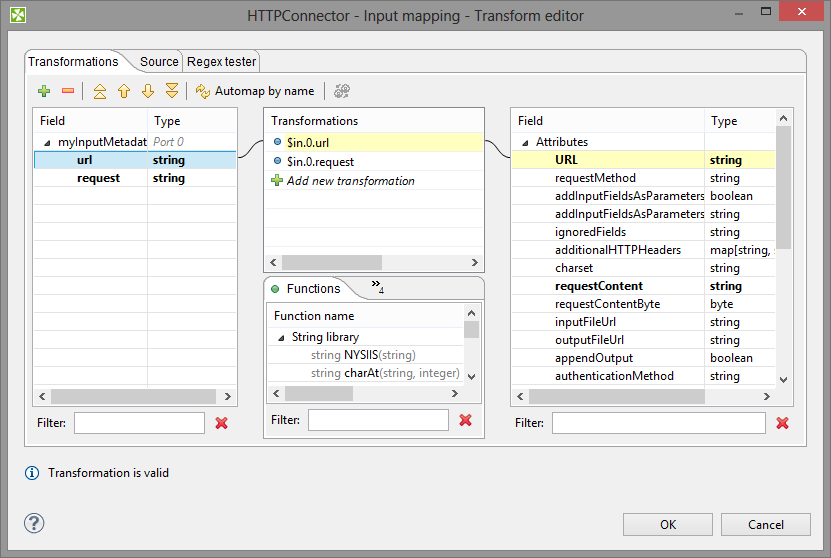Collapse the myInputMetadata tree node

click(x=47, y=143)
